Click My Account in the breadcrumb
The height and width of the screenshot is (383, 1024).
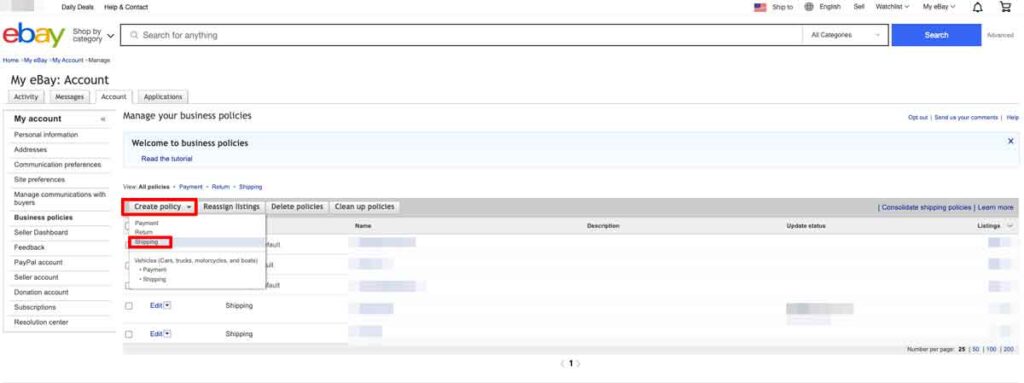68,60
